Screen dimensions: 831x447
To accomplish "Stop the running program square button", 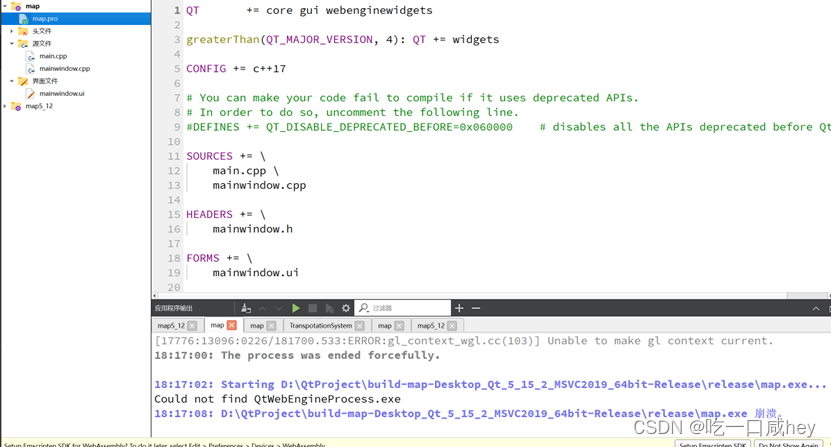I will point(313,308).
